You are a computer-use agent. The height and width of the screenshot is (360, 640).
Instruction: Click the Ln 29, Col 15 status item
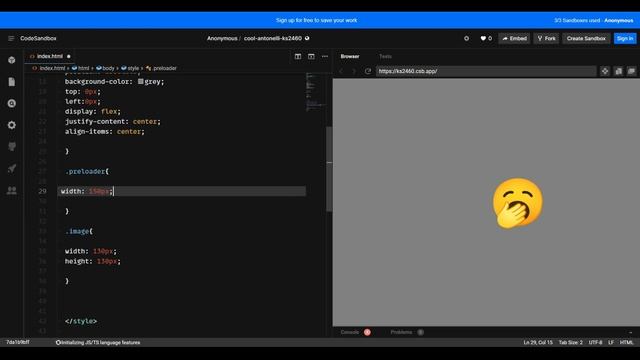click(x=538, y=342)
